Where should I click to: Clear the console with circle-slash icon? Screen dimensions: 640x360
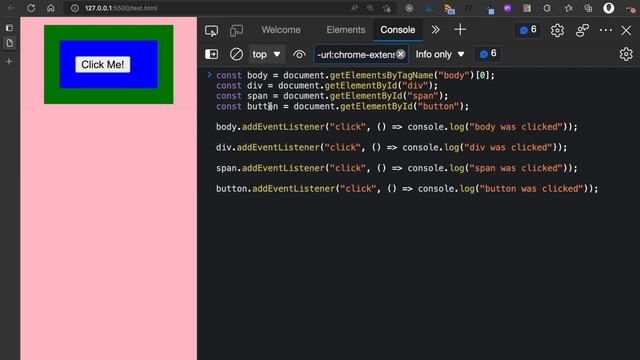[x=236, y=54]
